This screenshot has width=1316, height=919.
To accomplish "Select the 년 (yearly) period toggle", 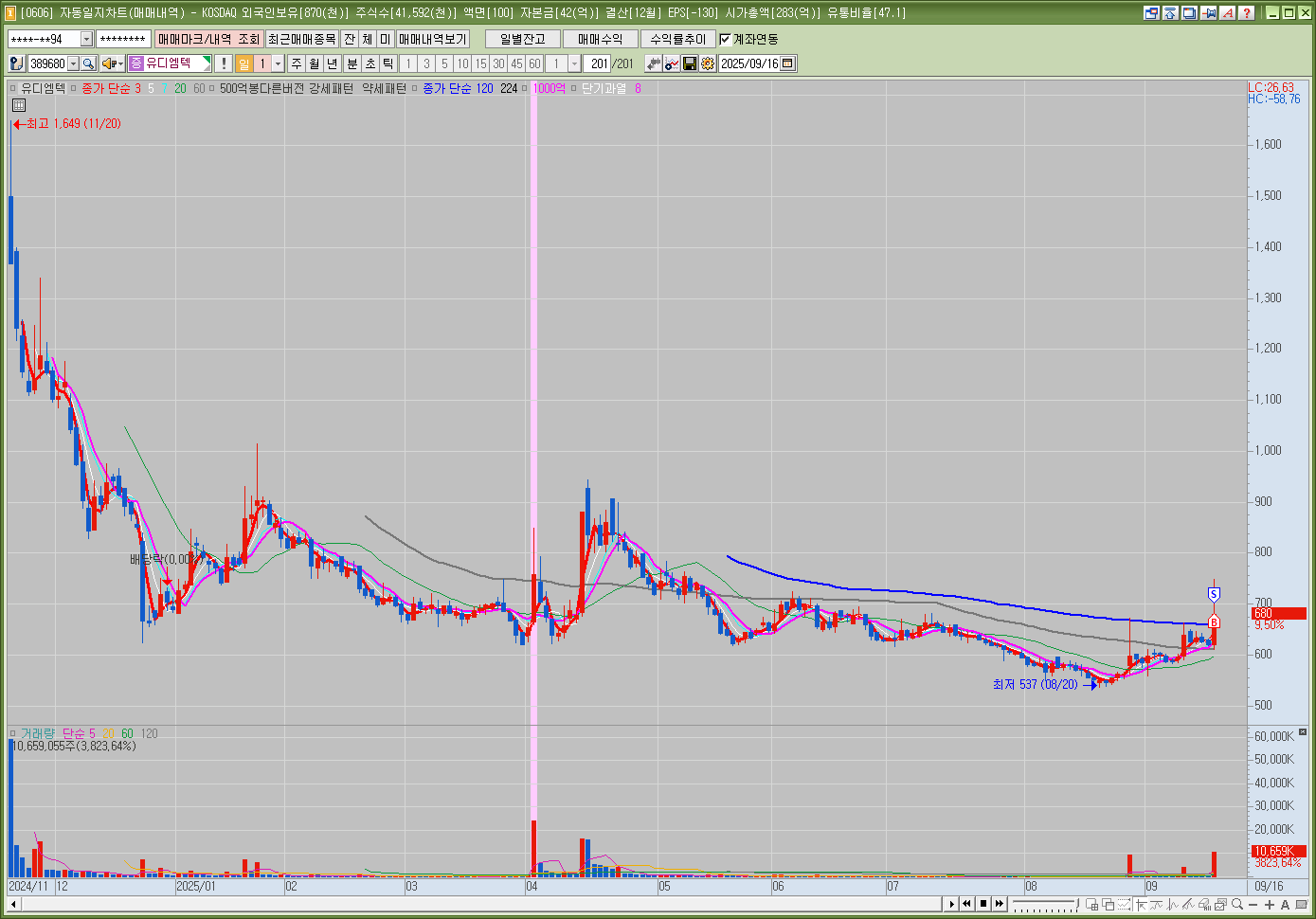I will click(333, 63).
